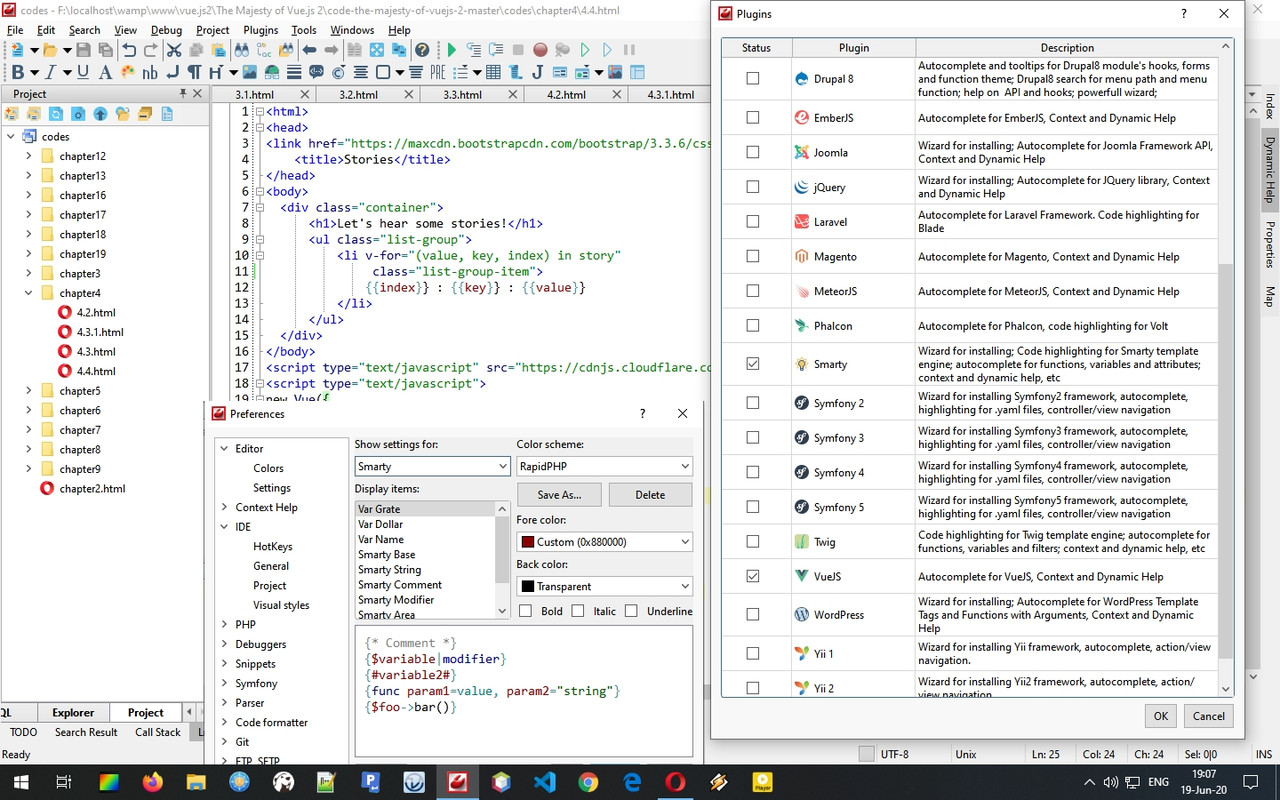
Task: Open Visual Studio Code from the taskbar
Action: pyautogui.click(x=545, y=781)
